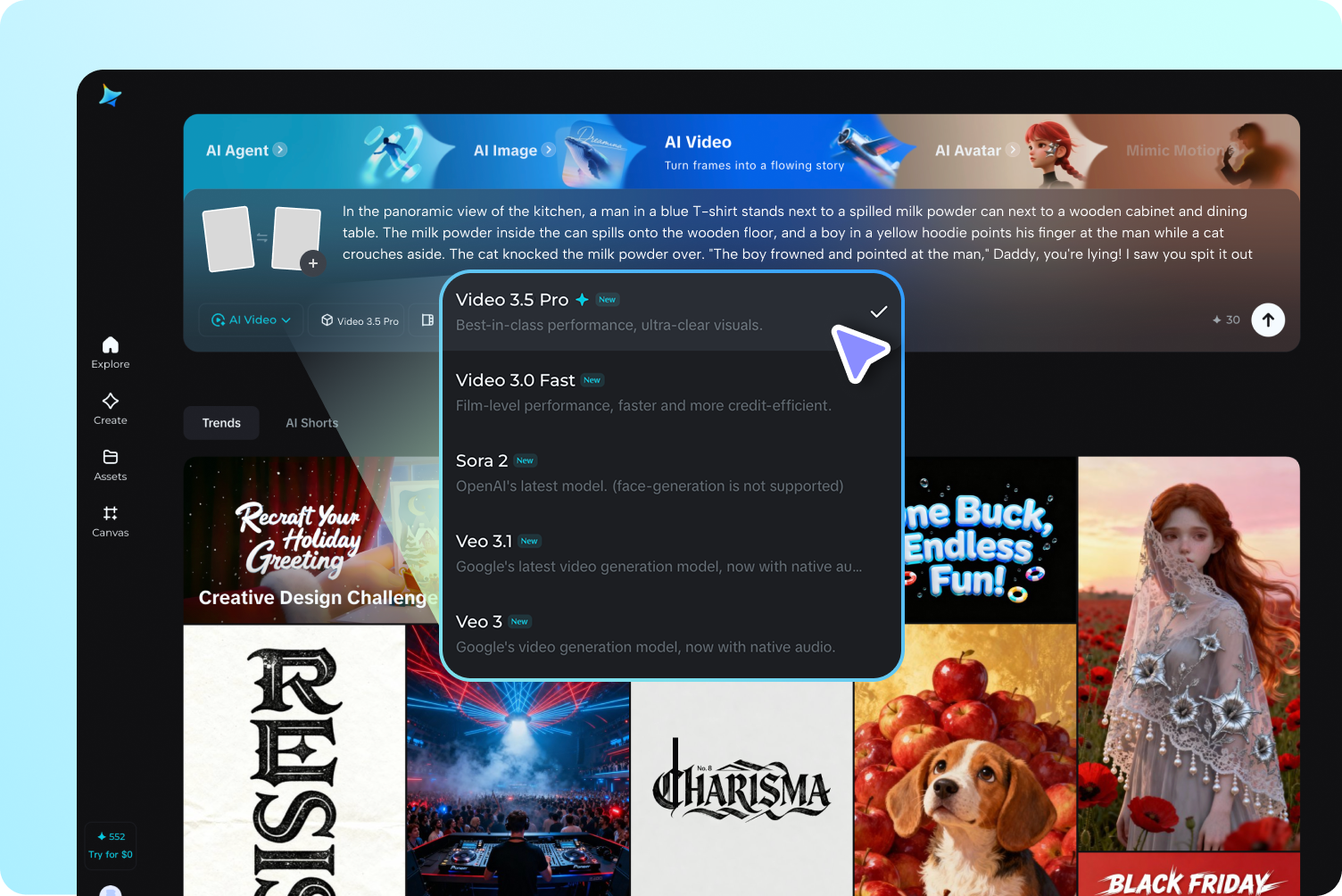The height and width of the screenshot is (896, 1342).
Task: Select Video 3.5 Pro from model list
Action: tap(672, 311)
